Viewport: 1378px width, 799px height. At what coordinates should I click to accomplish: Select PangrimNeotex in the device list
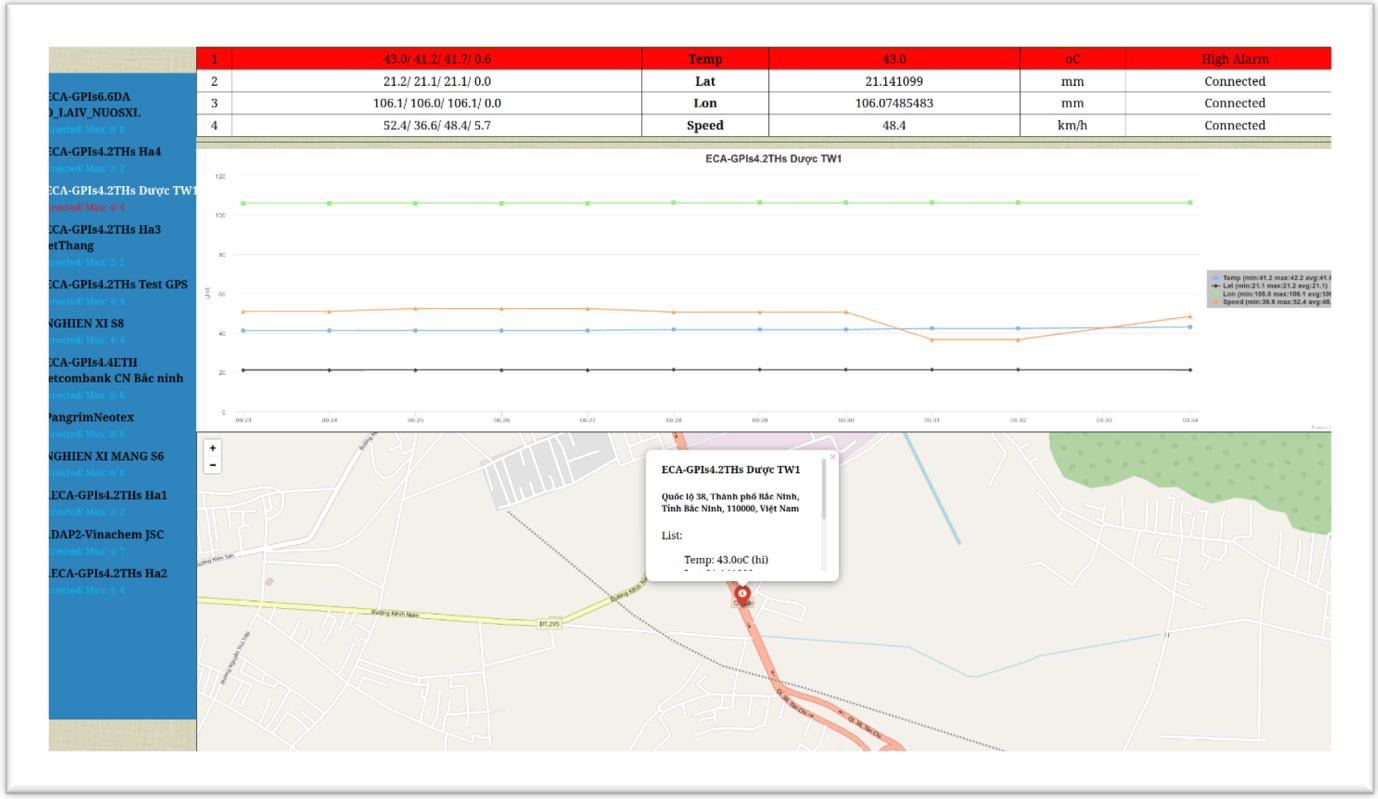click(92, 417)
